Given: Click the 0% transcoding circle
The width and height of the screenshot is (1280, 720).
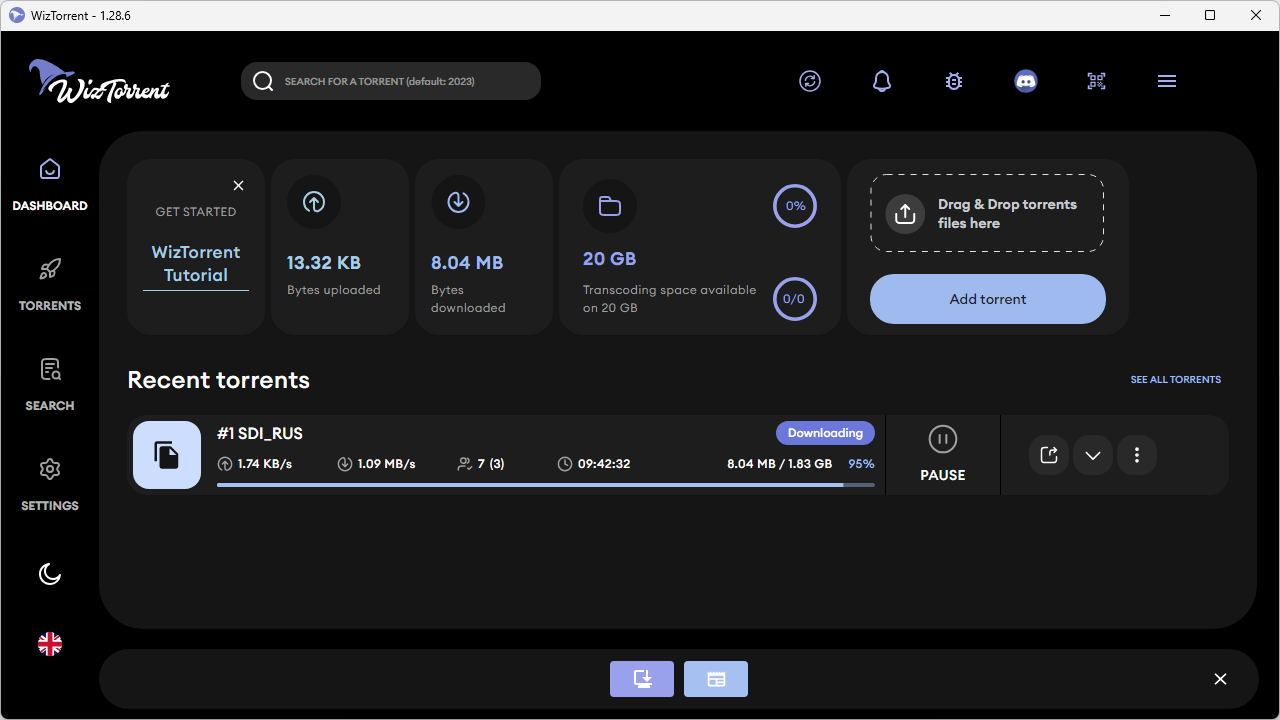Looking at the screenshot, I should [x=795, y=206].
